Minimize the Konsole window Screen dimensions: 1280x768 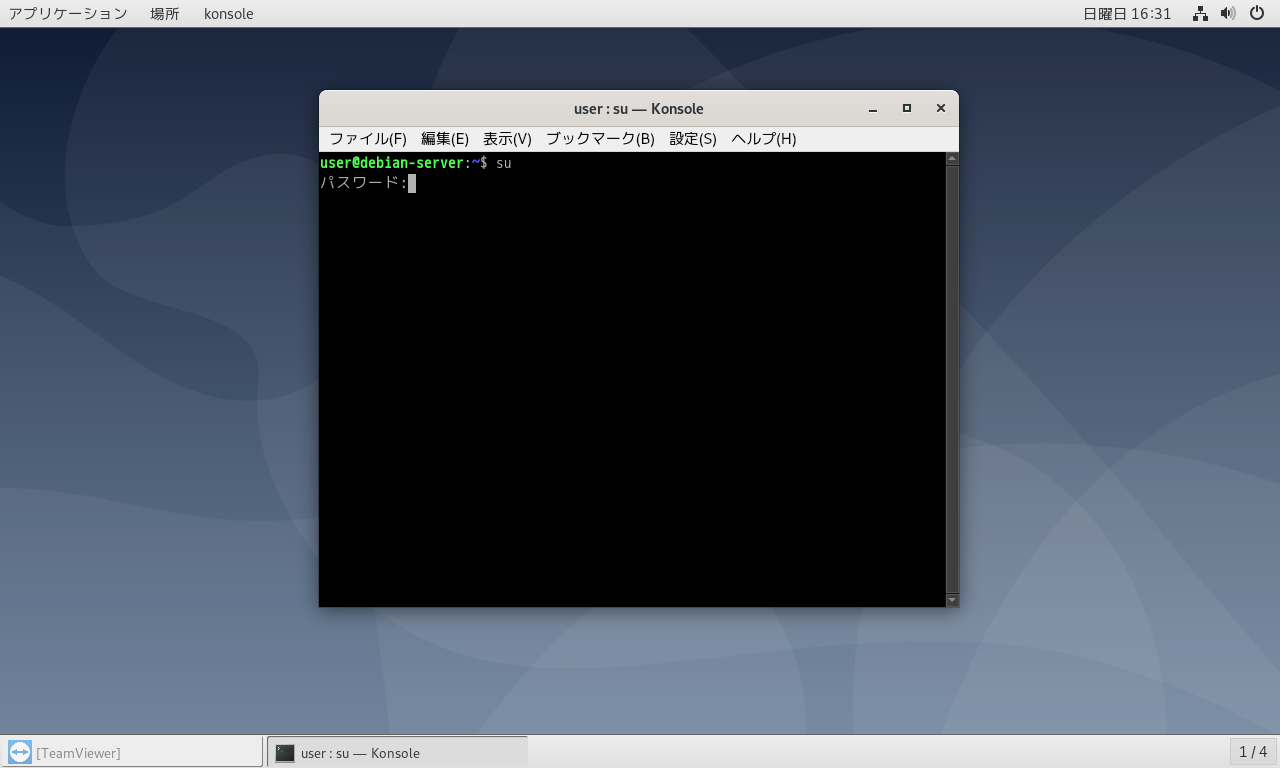click(873, 109)
